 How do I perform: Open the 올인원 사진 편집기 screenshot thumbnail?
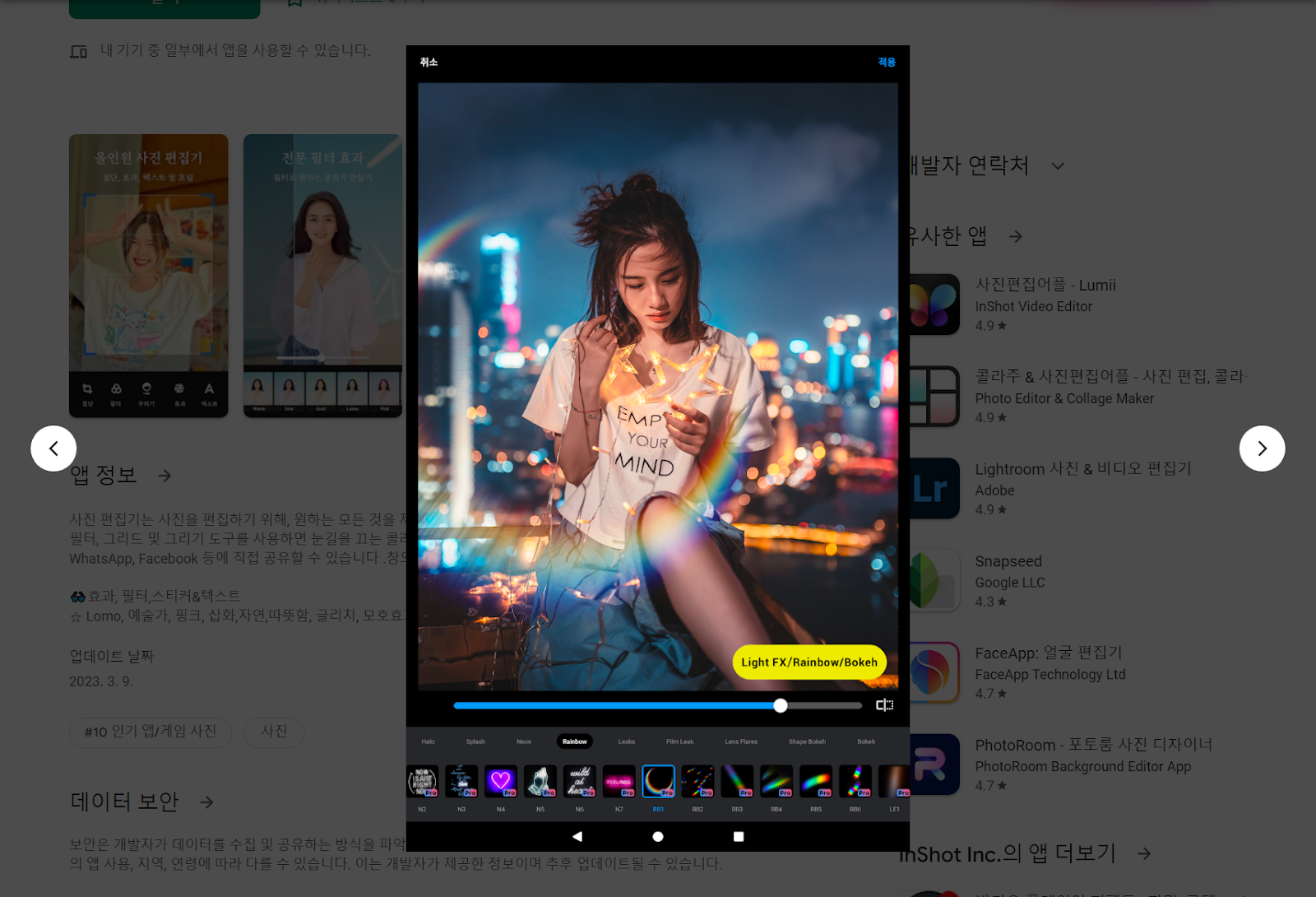(x=149, y=276)
